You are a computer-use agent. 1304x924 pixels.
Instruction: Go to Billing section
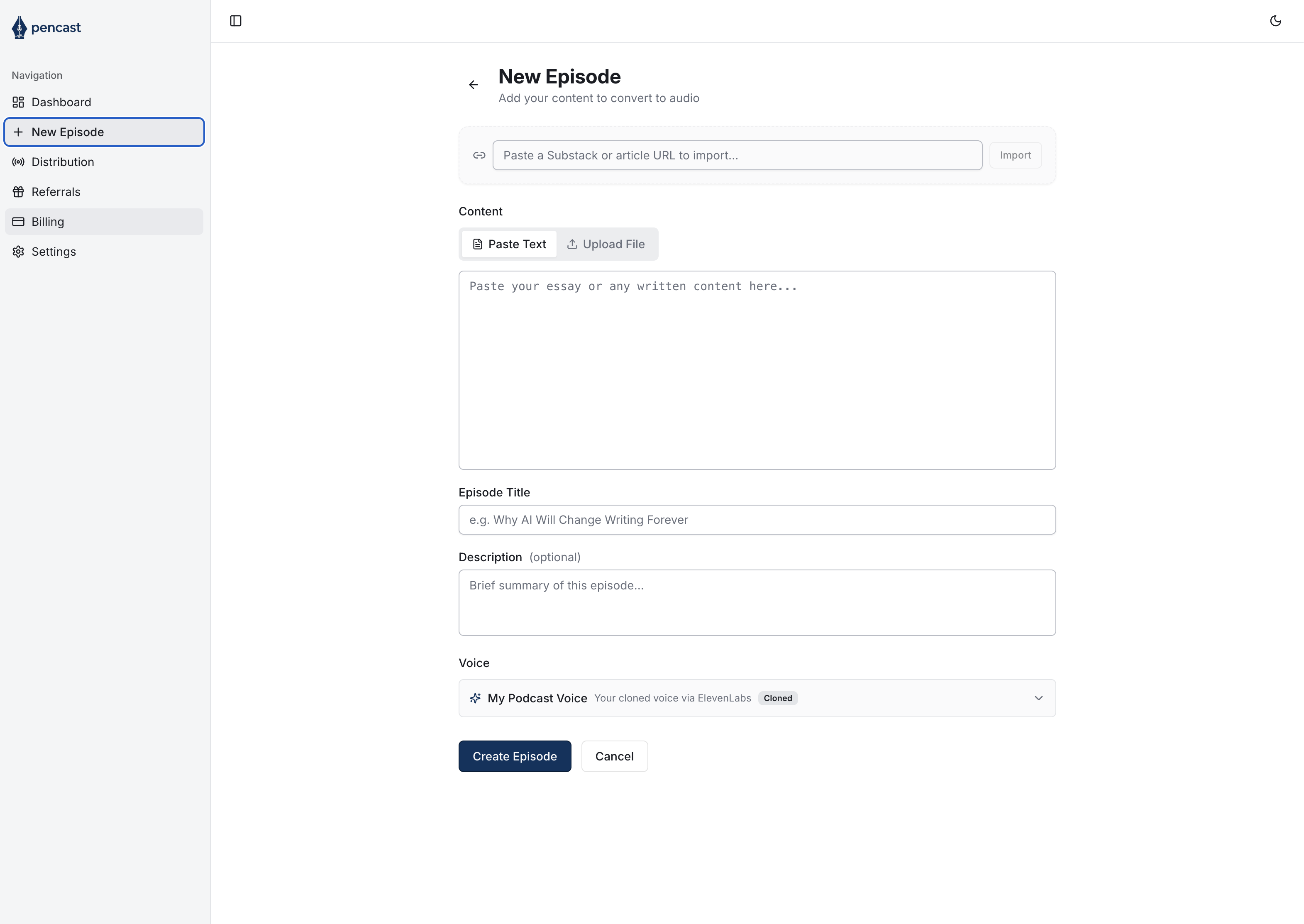(104, 222)
